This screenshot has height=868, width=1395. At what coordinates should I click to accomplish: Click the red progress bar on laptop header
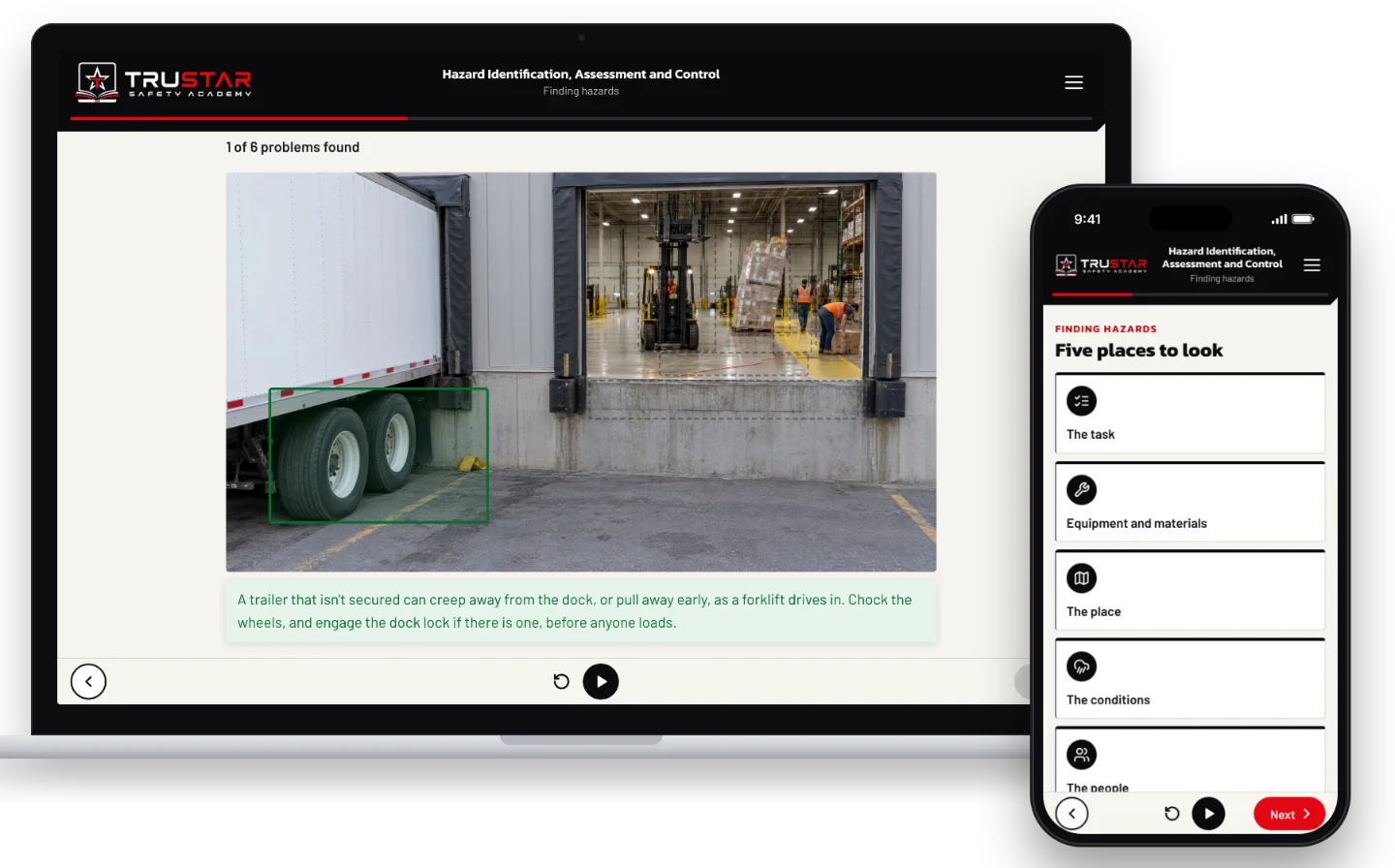tap(238, 118)
